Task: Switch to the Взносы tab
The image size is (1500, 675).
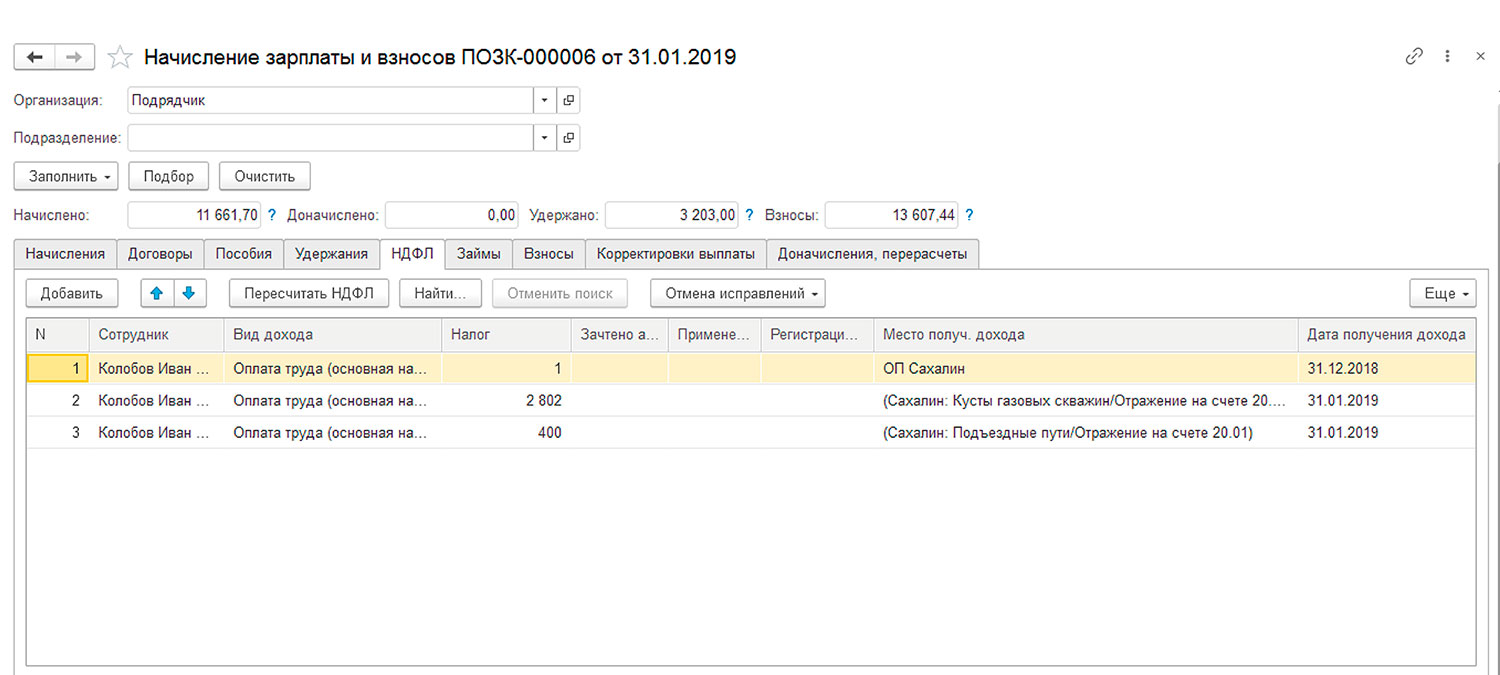Action: tap(549, 254)
